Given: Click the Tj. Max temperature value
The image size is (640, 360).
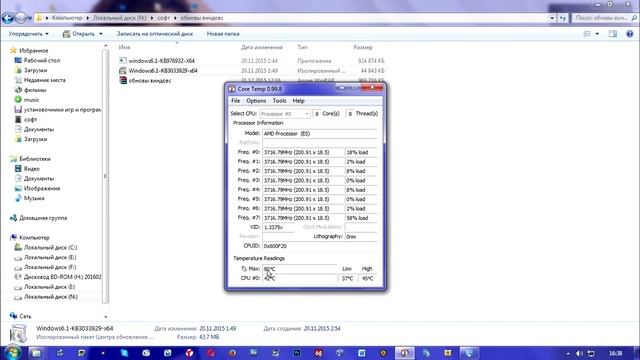Looking at the screenshot, I should tap(300, 269).
